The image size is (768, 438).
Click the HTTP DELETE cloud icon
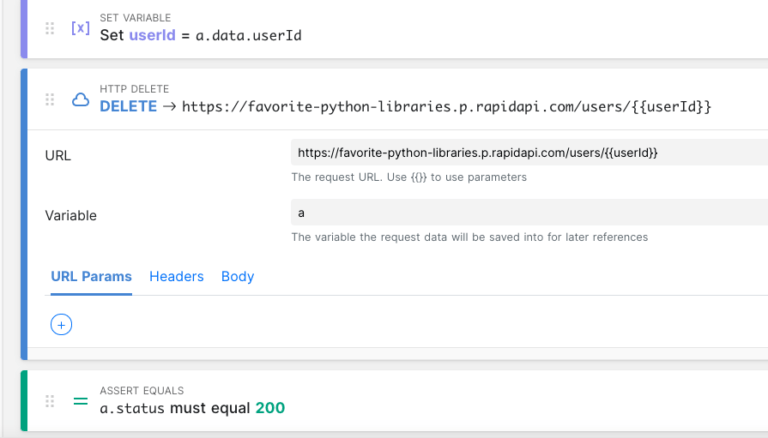(81, 100)
